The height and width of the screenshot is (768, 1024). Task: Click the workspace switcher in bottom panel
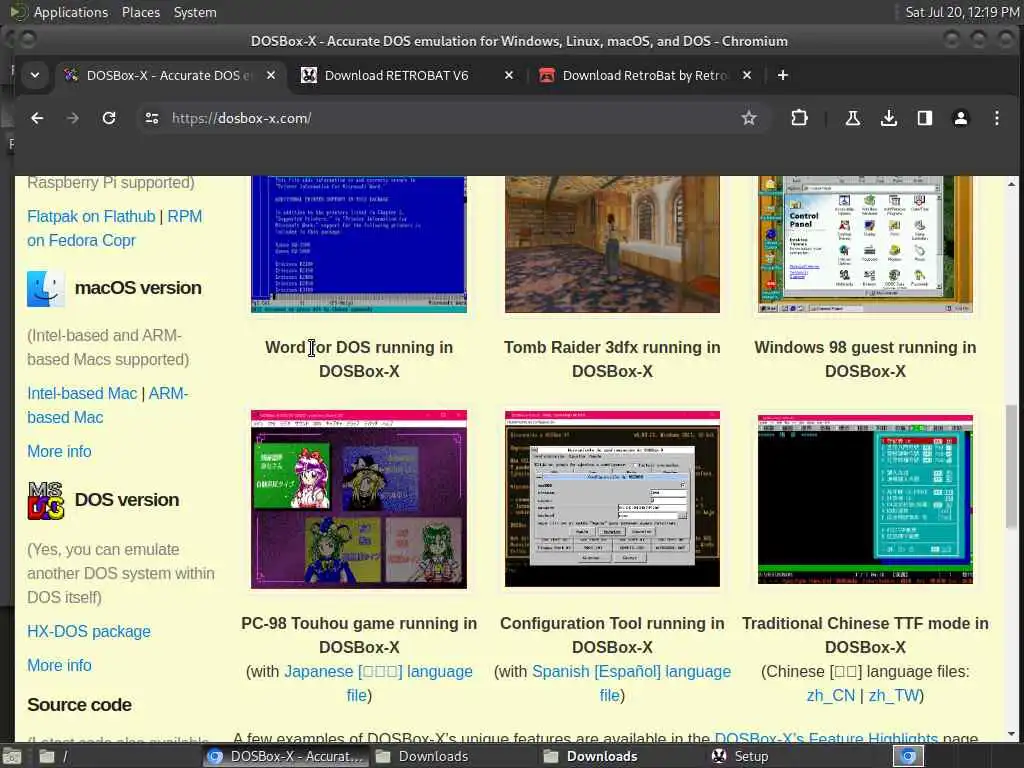pos(908,756)
